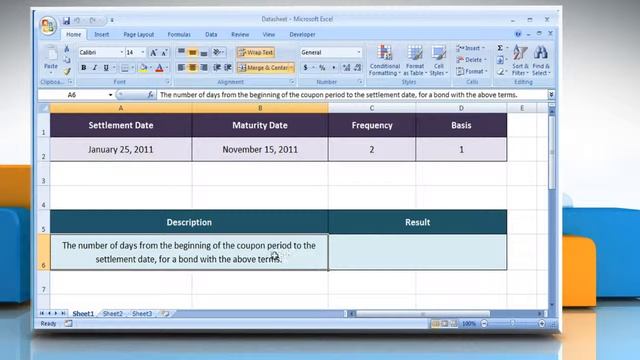
Task: Toggle Middle Align vertical alignment
Action: tap(192, 52)
